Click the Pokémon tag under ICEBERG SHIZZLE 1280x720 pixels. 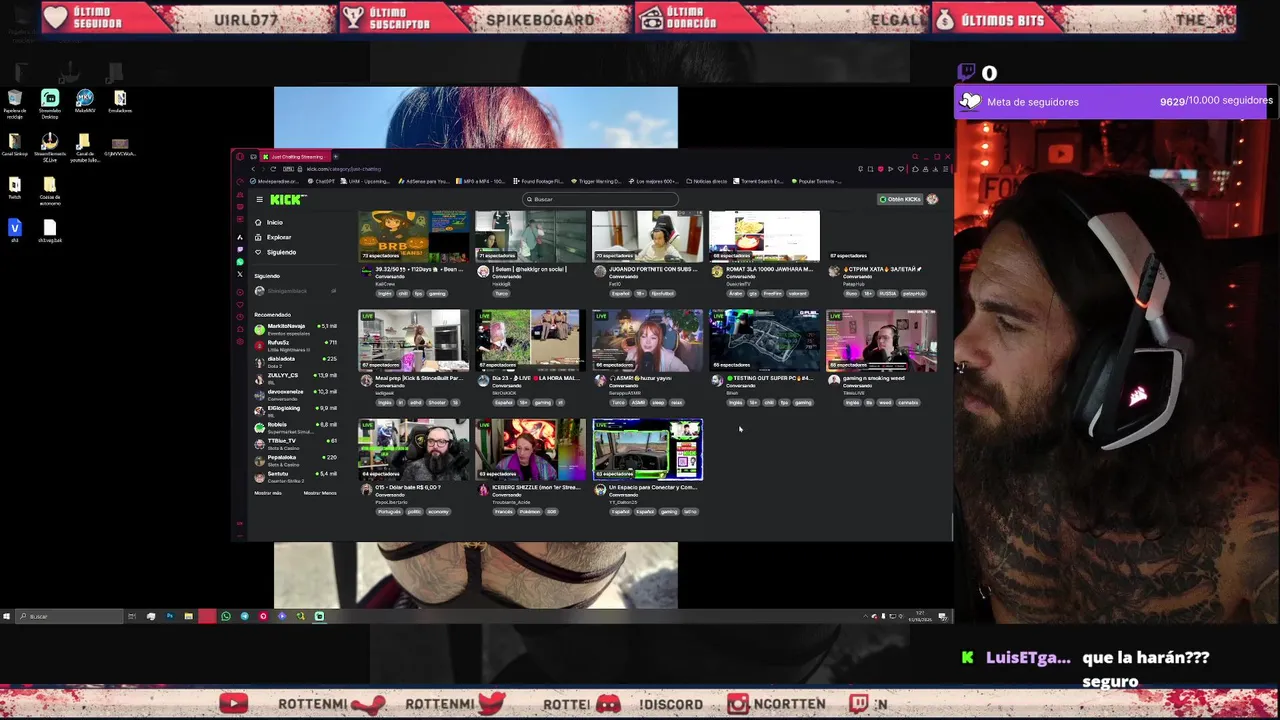[x=529, y=512]
